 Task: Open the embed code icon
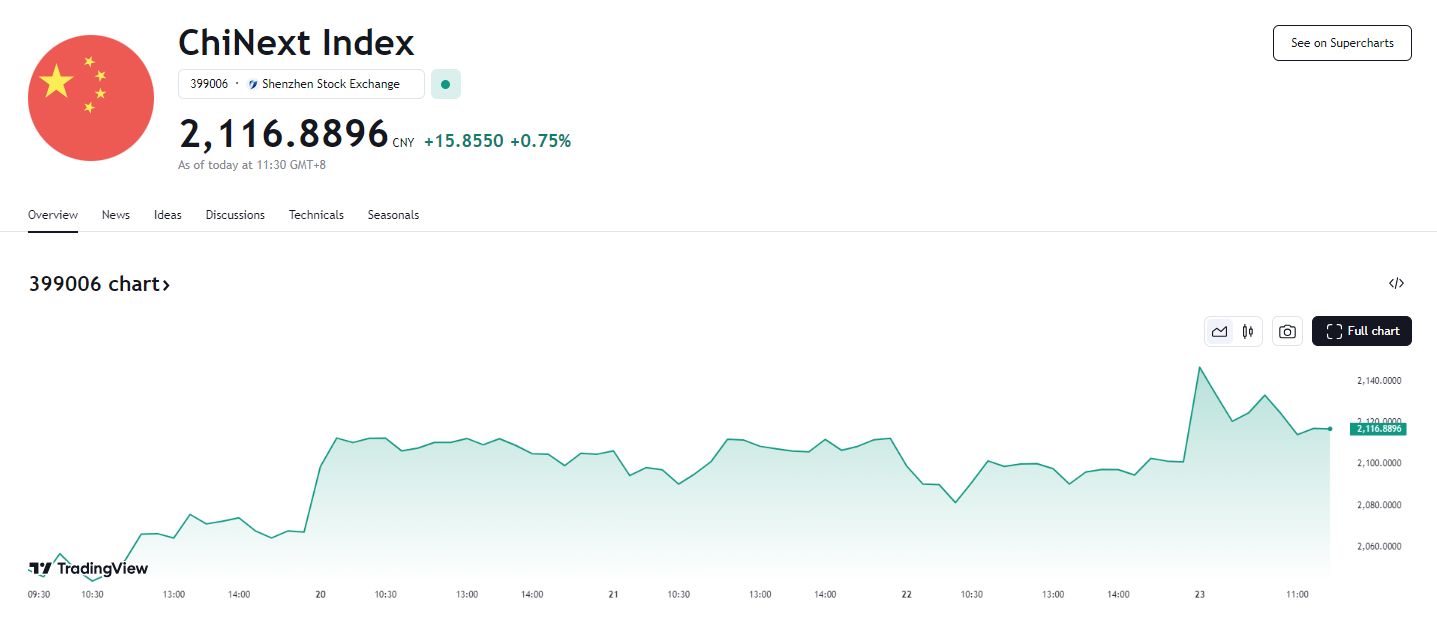1396,284
